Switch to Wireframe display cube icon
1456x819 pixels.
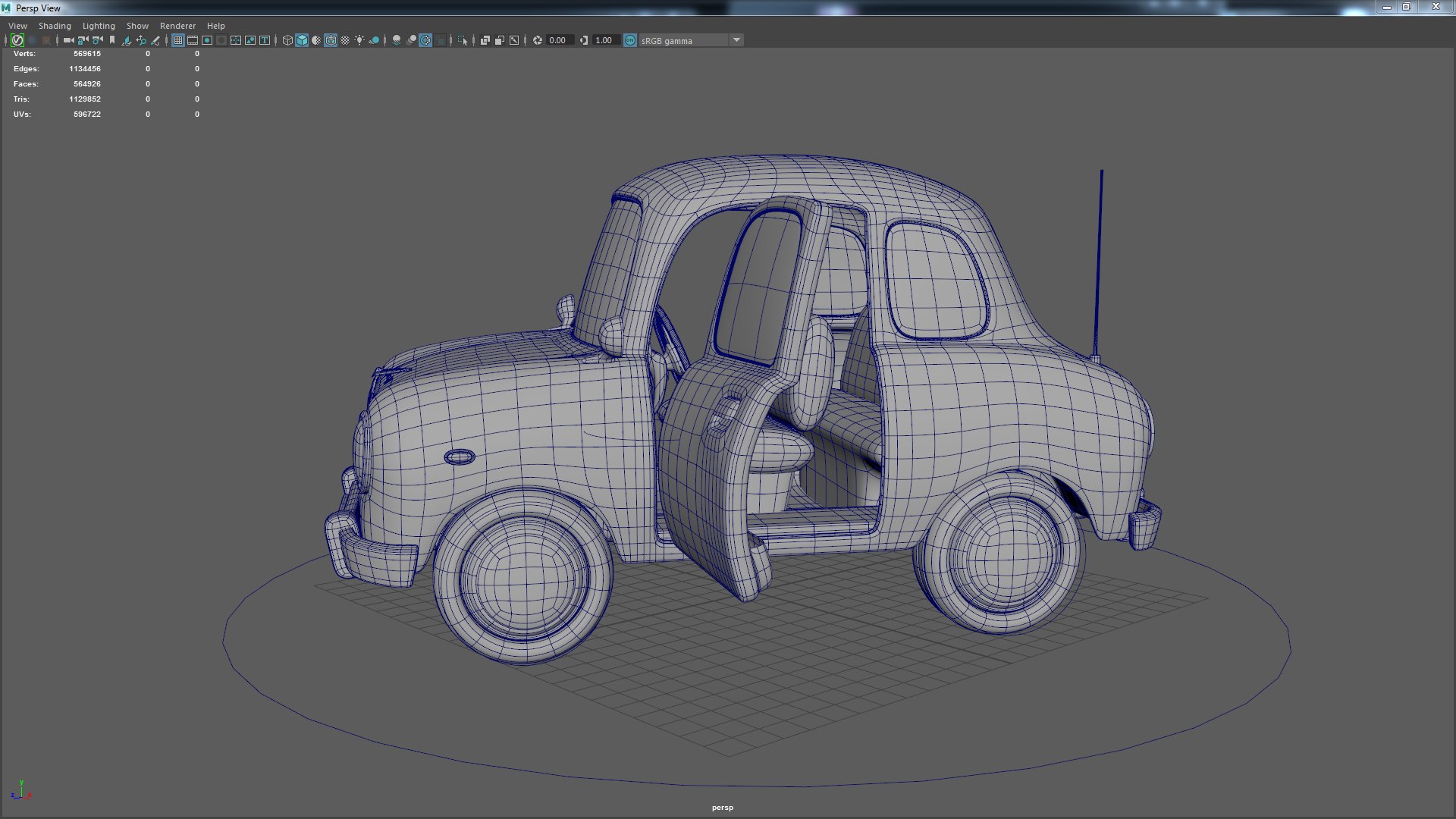(287, 40)
